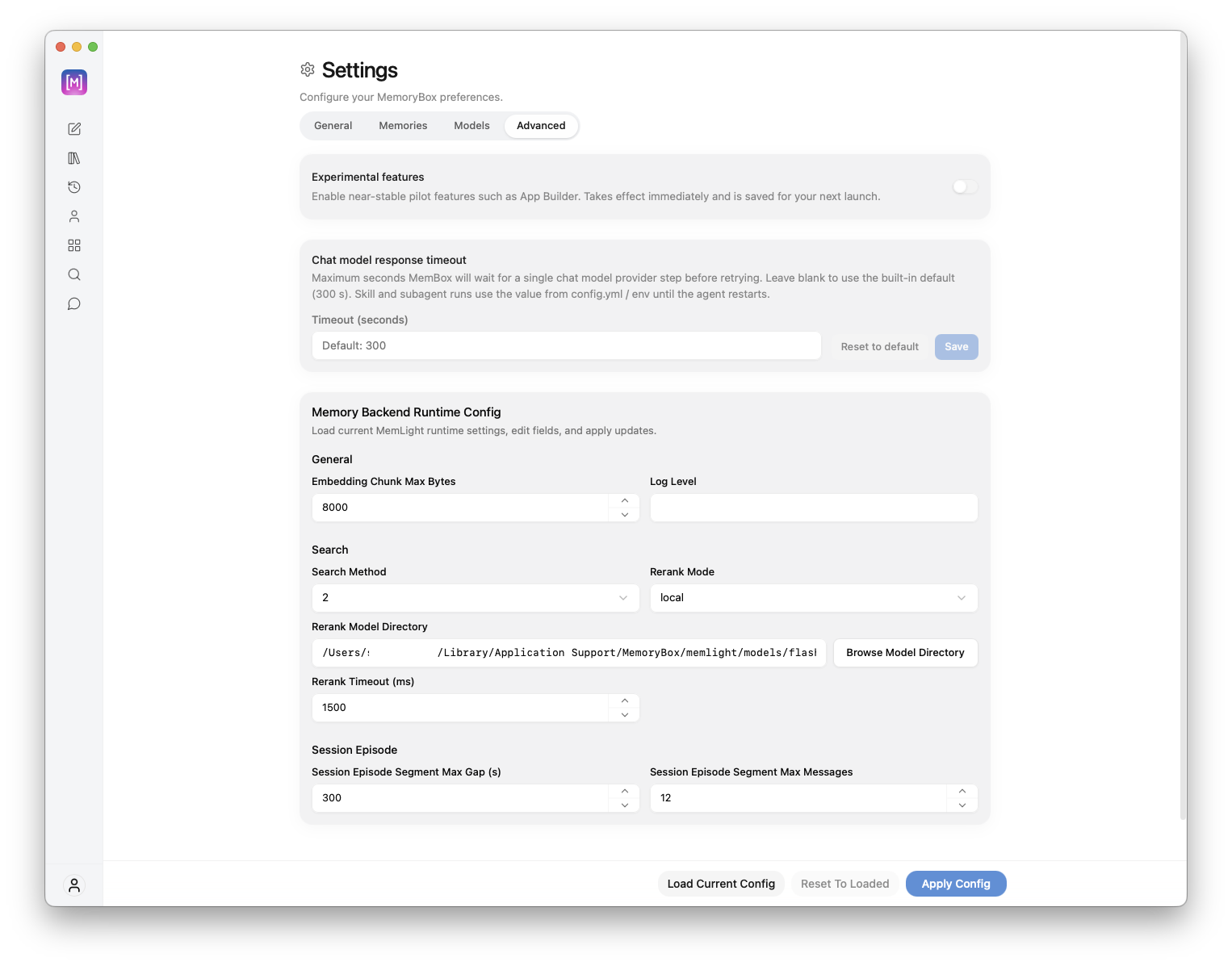
Task: Decrease Segment Max Gap with down arrow
Action: tap(625, 805)
